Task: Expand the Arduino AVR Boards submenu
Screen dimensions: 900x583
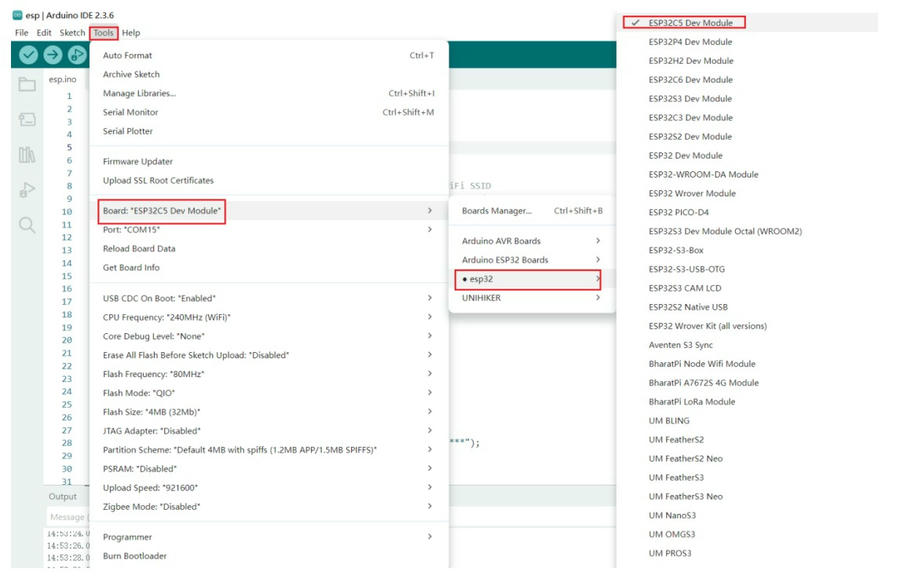Action: coord(532,241)
